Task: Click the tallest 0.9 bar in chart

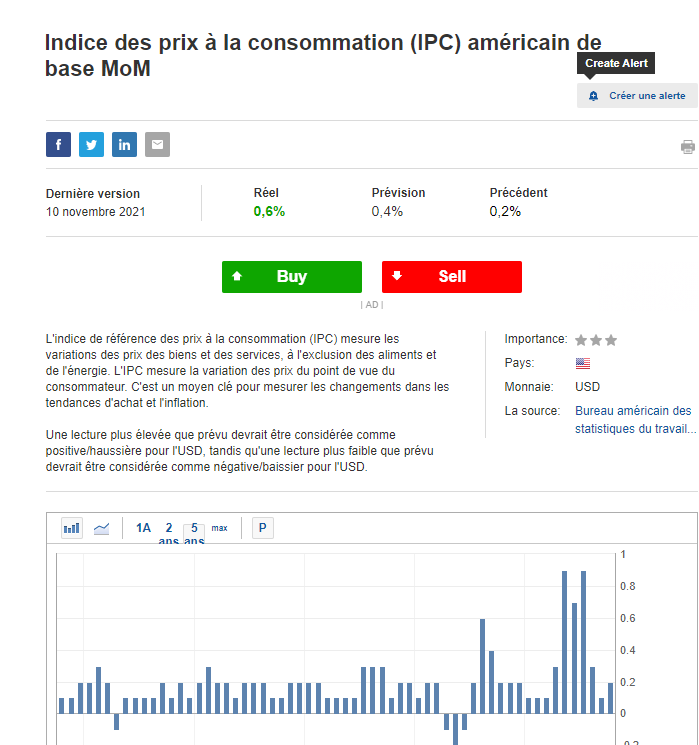Action: [565, 640]
